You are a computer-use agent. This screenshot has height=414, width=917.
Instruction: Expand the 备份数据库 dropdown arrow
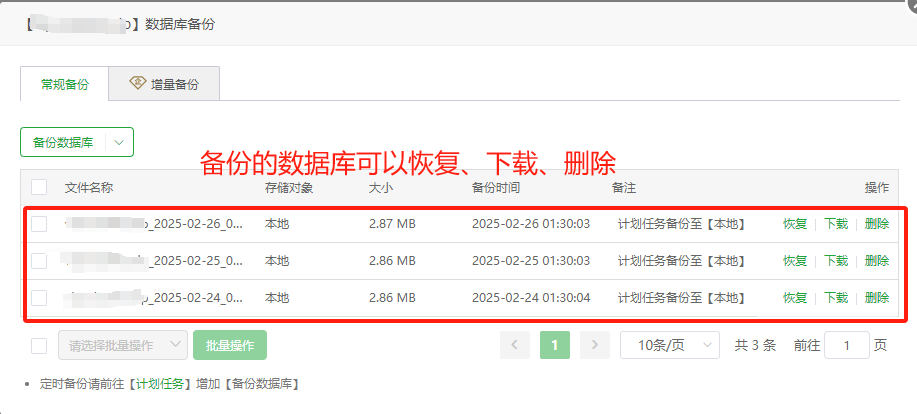(119, 142)
